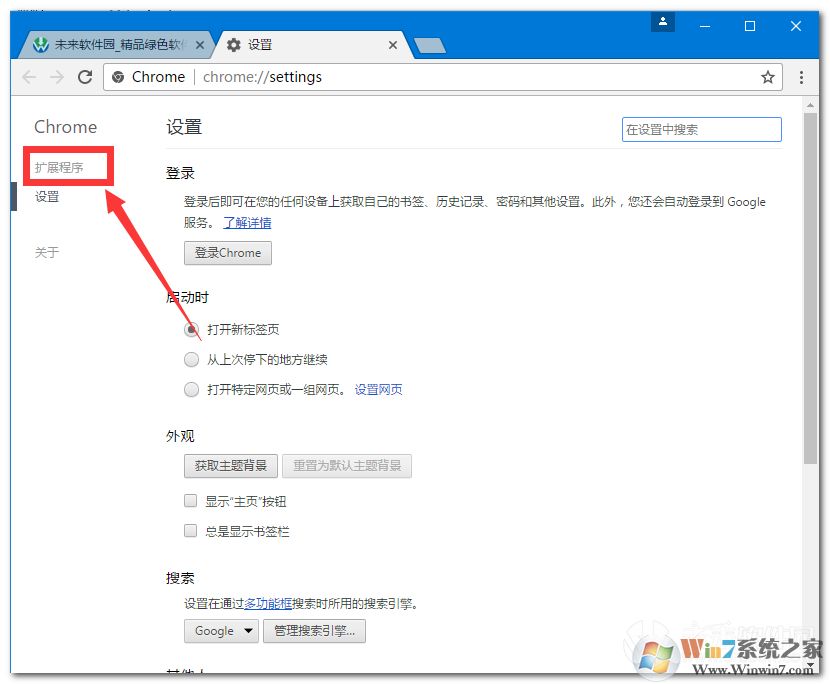830x684 pixels.
Task: Open the user profile icon in title bar
Action: point(662,22)
